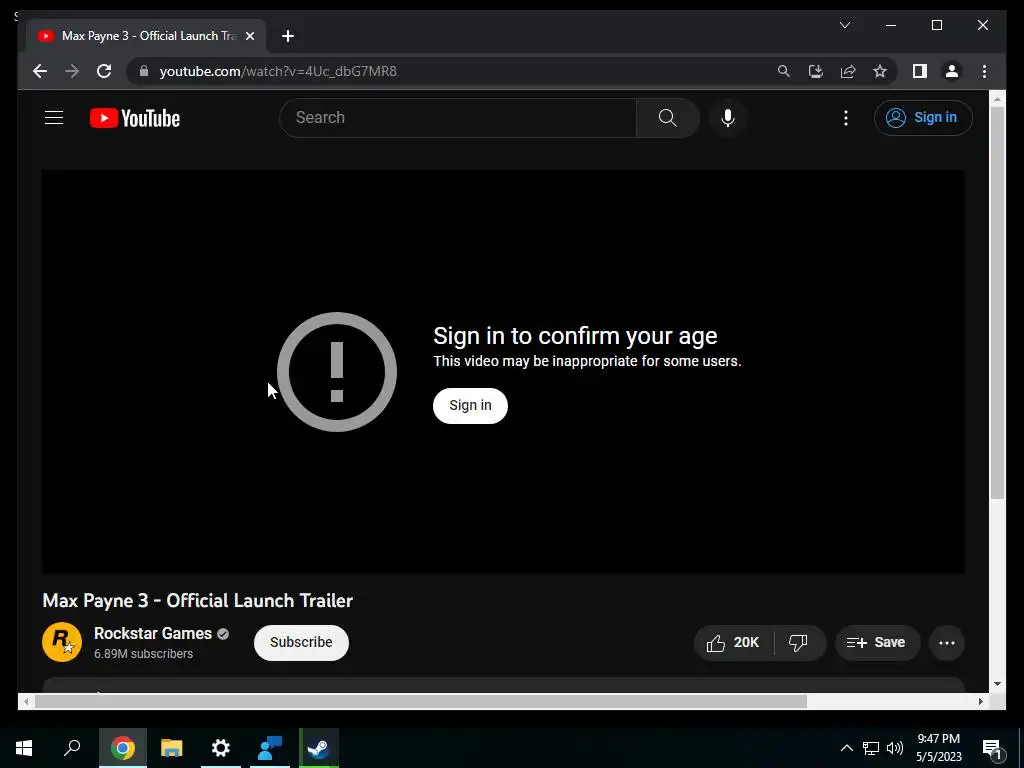Like the video with thumbs up
Screen dimensions: 1024x768
733,643
